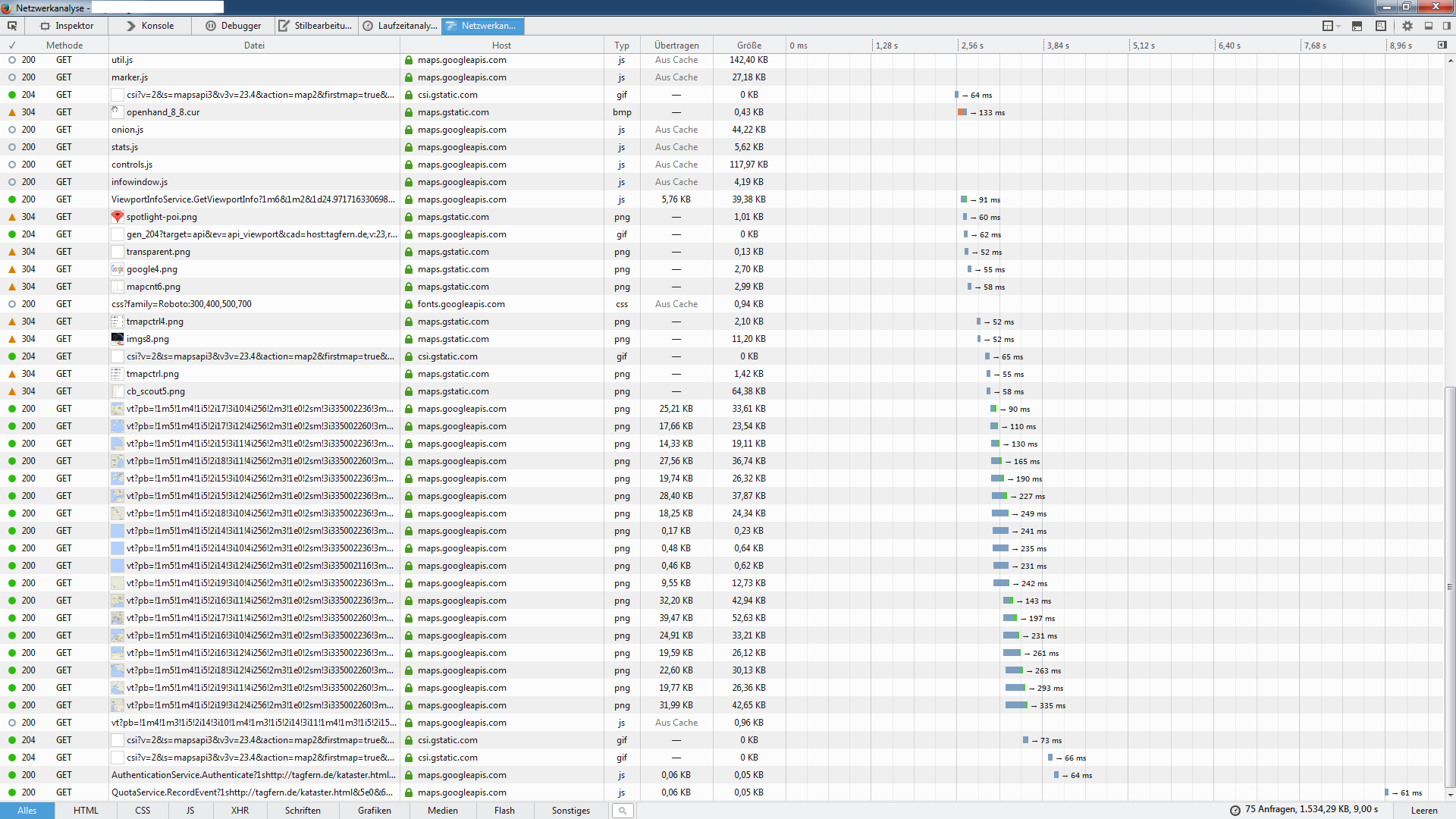The width and height of the screenshot is (1456, 819).
Task: Click the waterfall bar for openhand_8_8.cur
Action: [x=962, y=112]
